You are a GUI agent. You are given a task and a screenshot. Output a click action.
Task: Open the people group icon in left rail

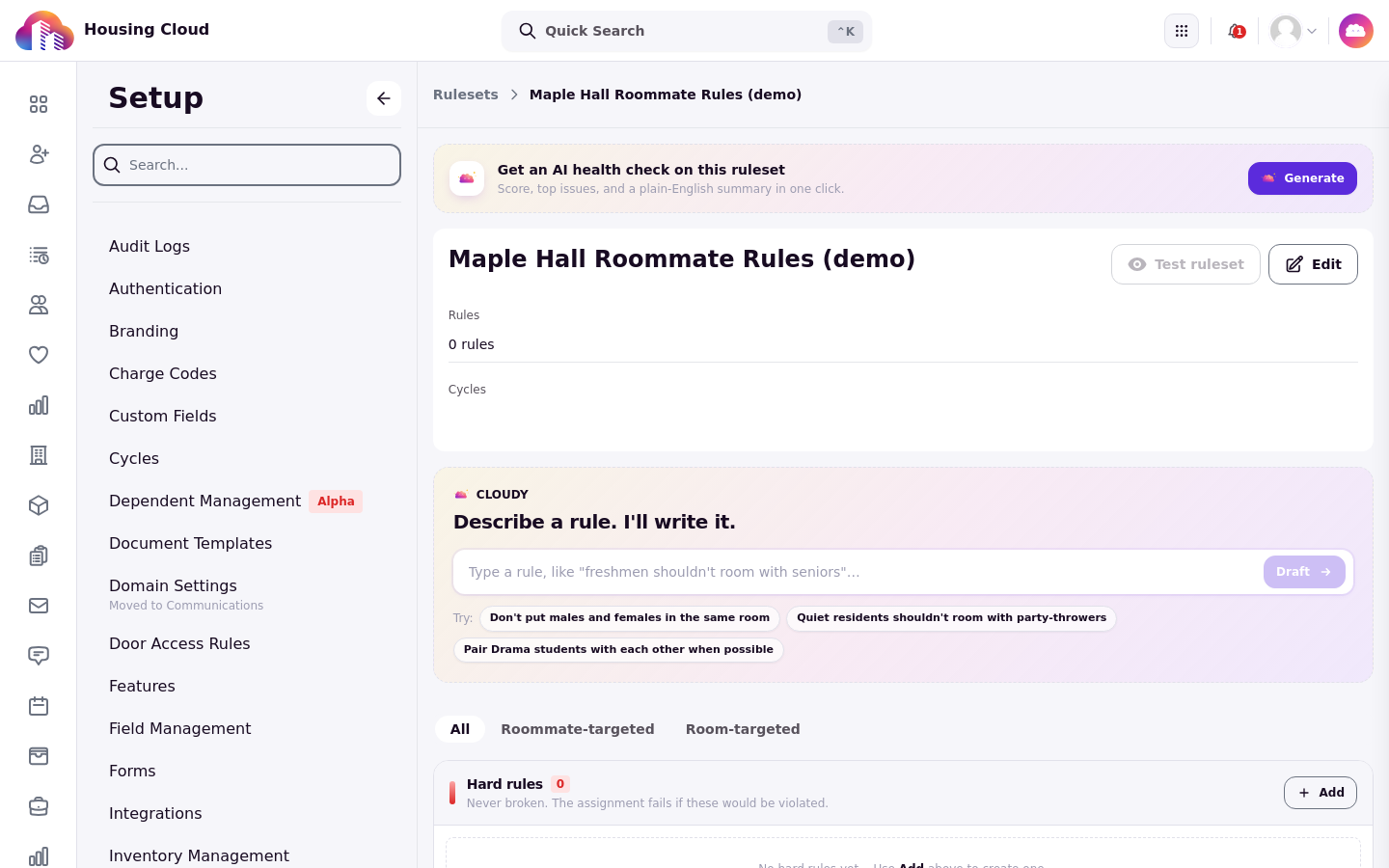tap(39, 305)
